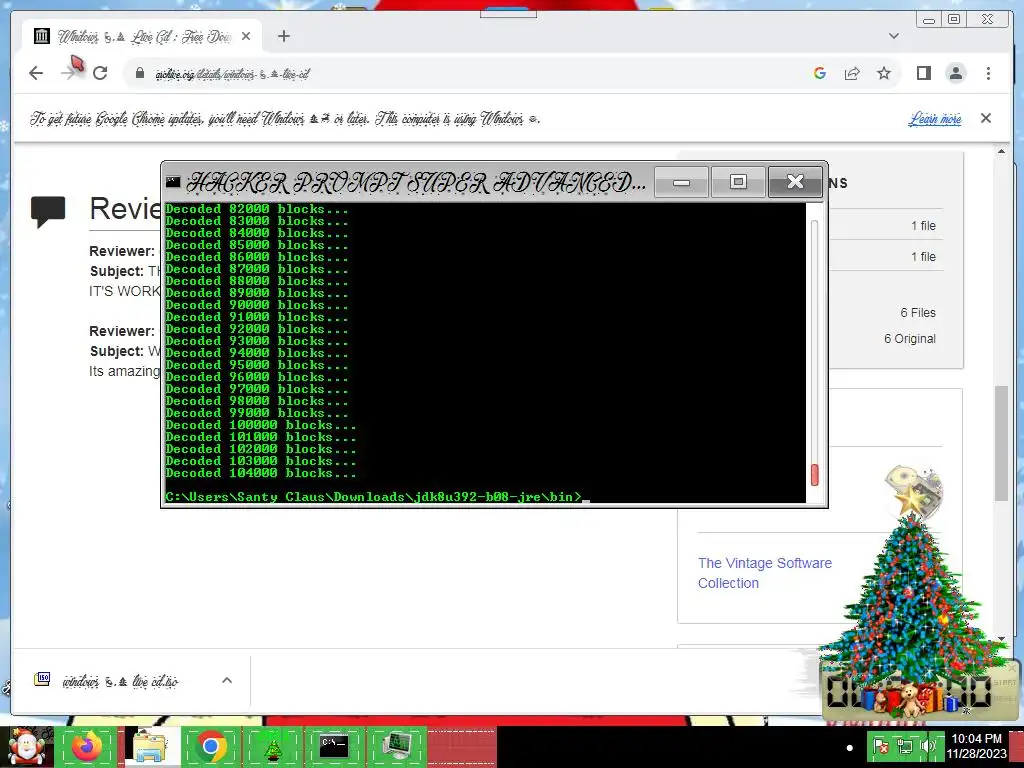Expand the tab search chevron
1024x768 pixels.
pos(893,36)
